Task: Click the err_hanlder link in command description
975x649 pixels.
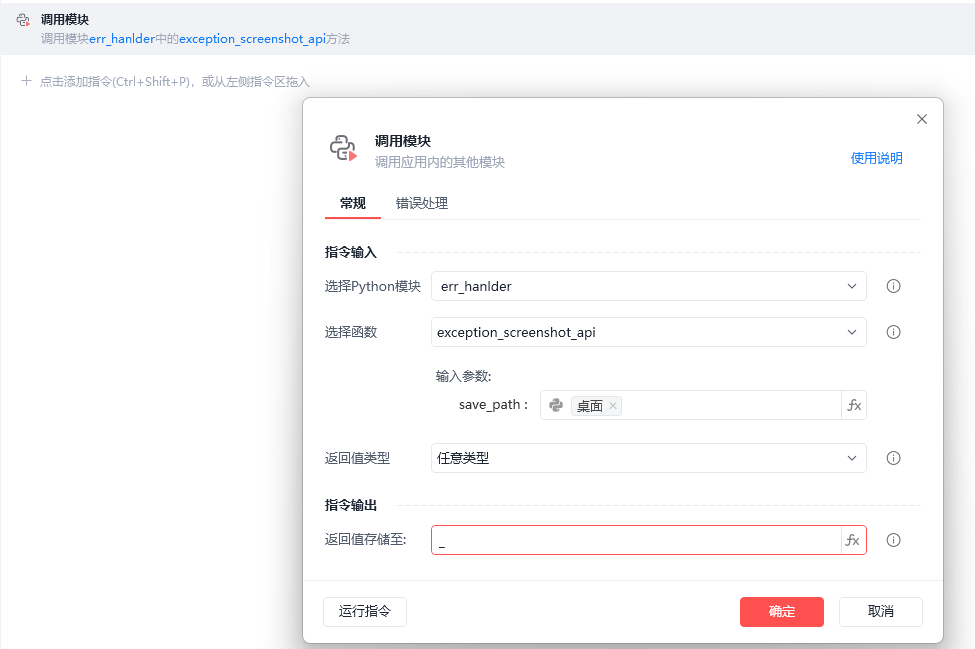Action: click(122, 39)
